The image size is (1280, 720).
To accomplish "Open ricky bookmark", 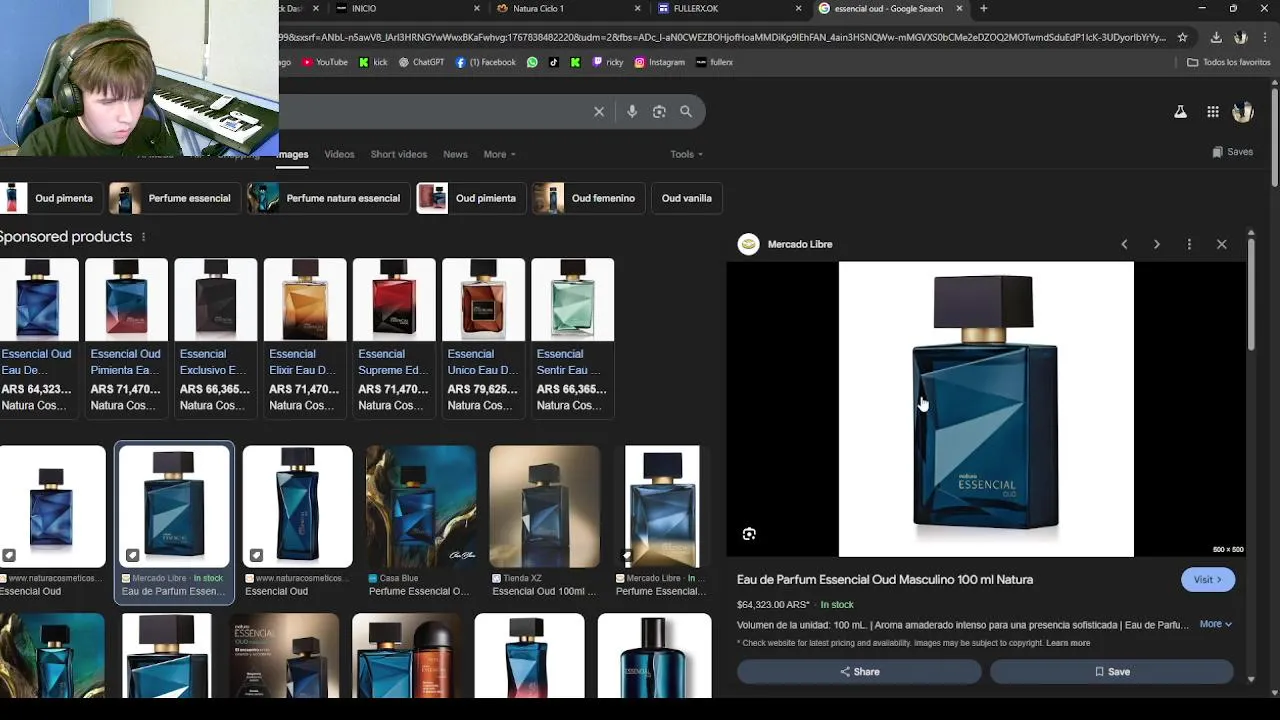I will tap(608, 62).
